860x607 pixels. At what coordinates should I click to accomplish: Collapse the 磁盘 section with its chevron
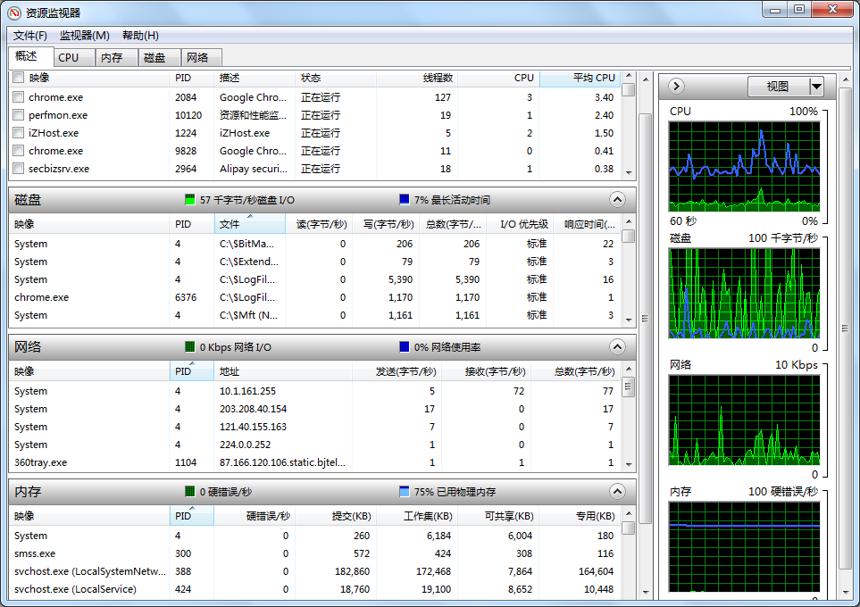pyautogui.click(x=617, y=200)
